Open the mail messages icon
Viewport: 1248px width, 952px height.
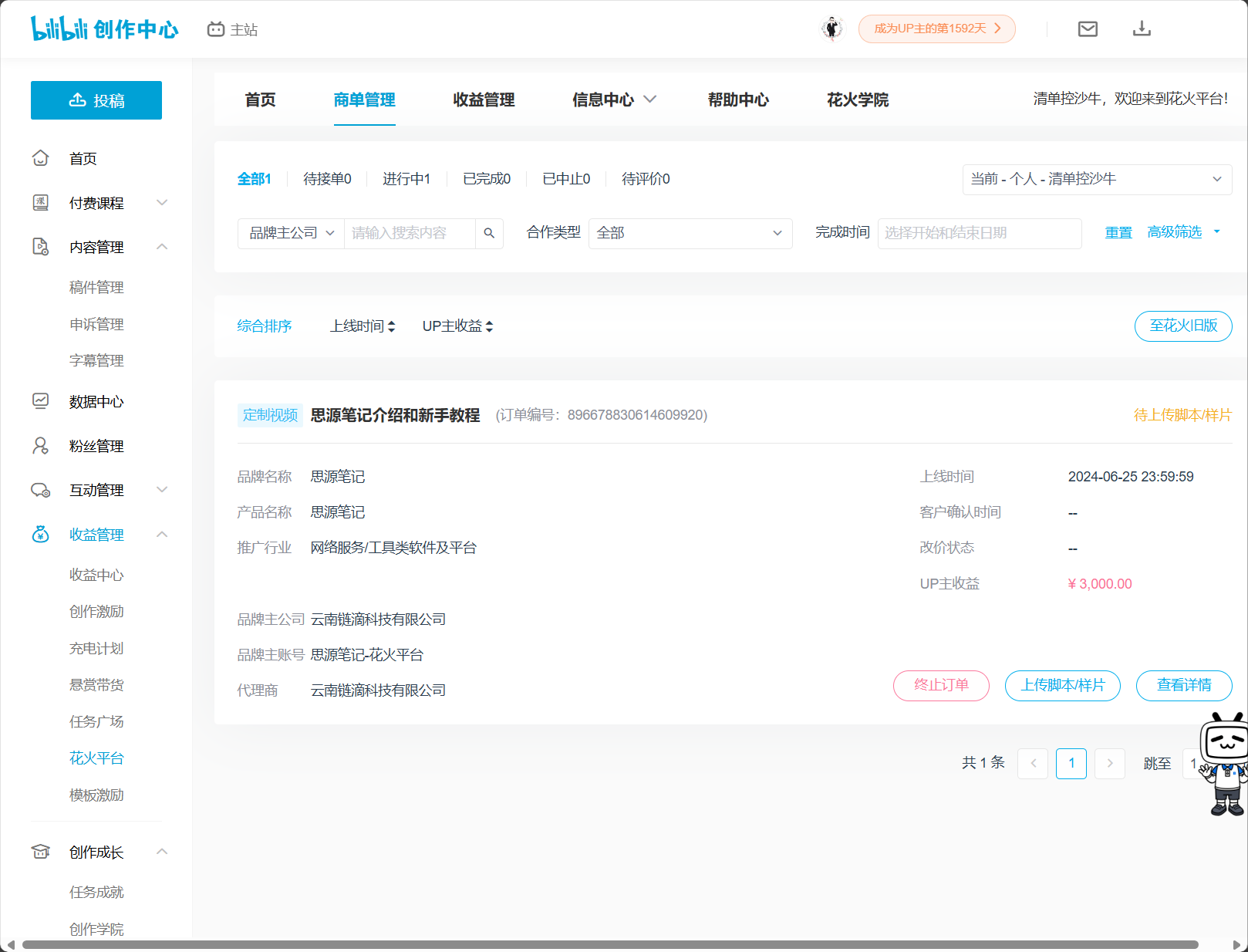tap(1088, 29)
